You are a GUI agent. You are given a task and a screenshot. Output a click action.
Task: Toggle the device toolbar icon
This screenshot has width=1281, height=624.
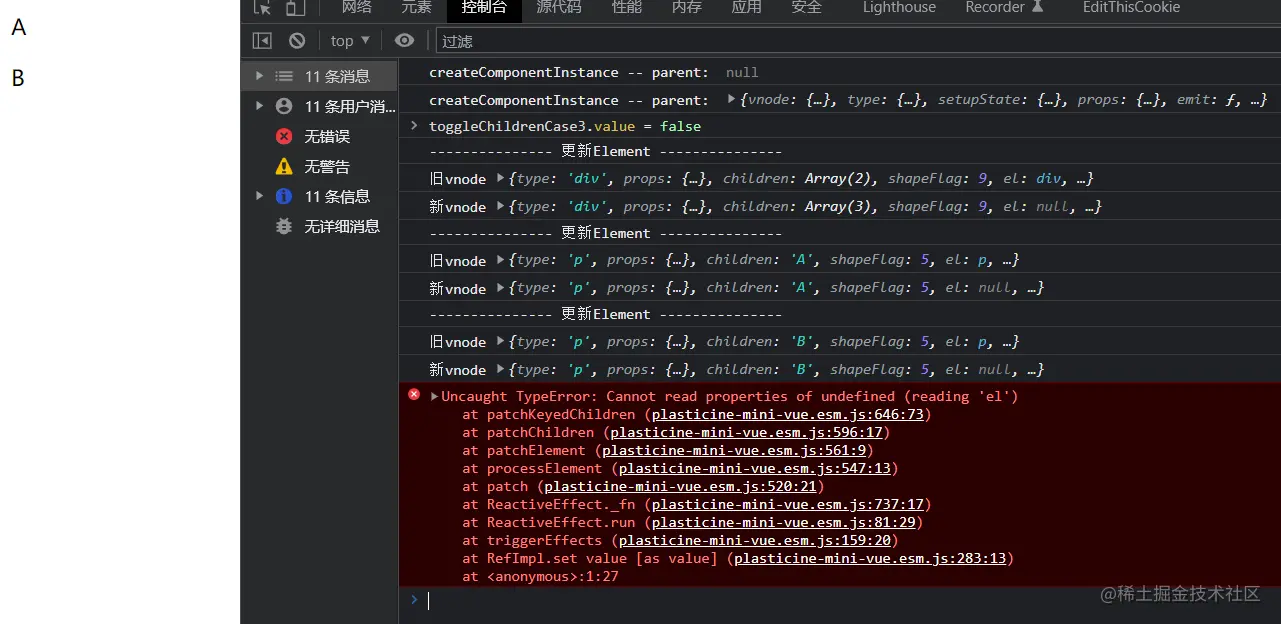[294, 7]
